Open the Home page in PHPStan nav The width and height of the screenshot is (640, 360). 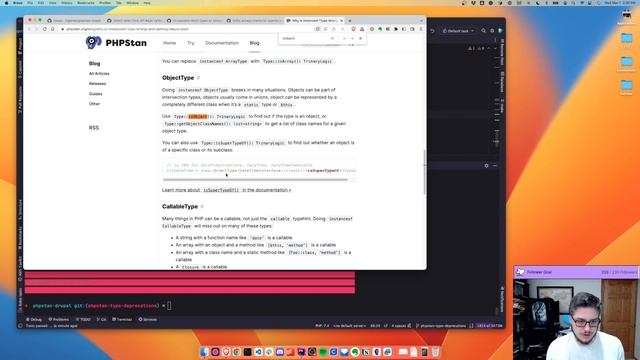169,43
